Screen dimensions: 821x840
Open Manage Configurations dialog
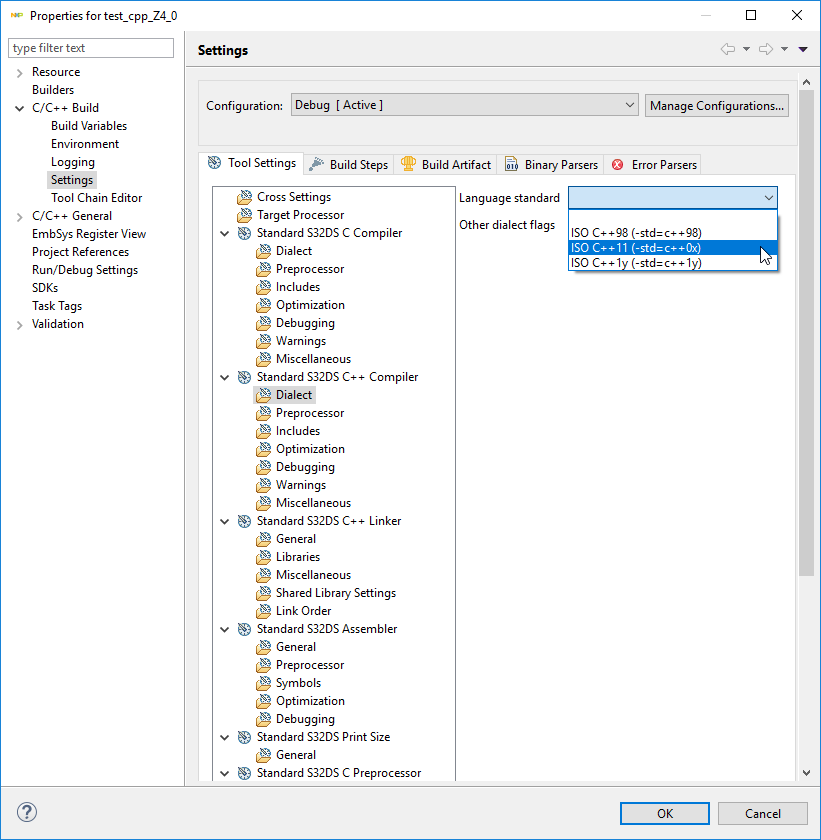click(x=717, y=106)
